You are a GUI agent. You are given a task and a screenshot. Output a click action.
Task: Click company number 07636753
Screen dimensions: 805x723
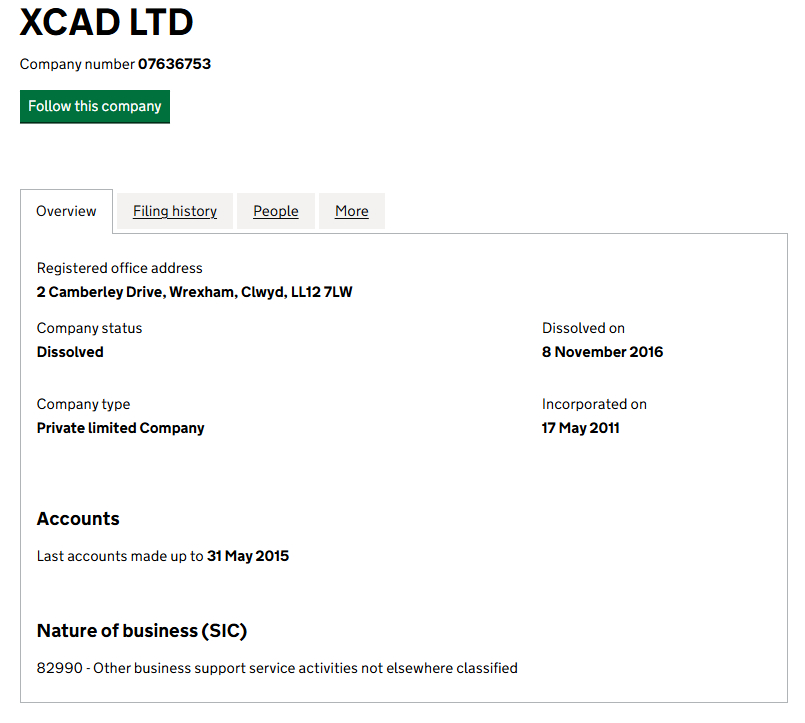click(x=174, y=64)
